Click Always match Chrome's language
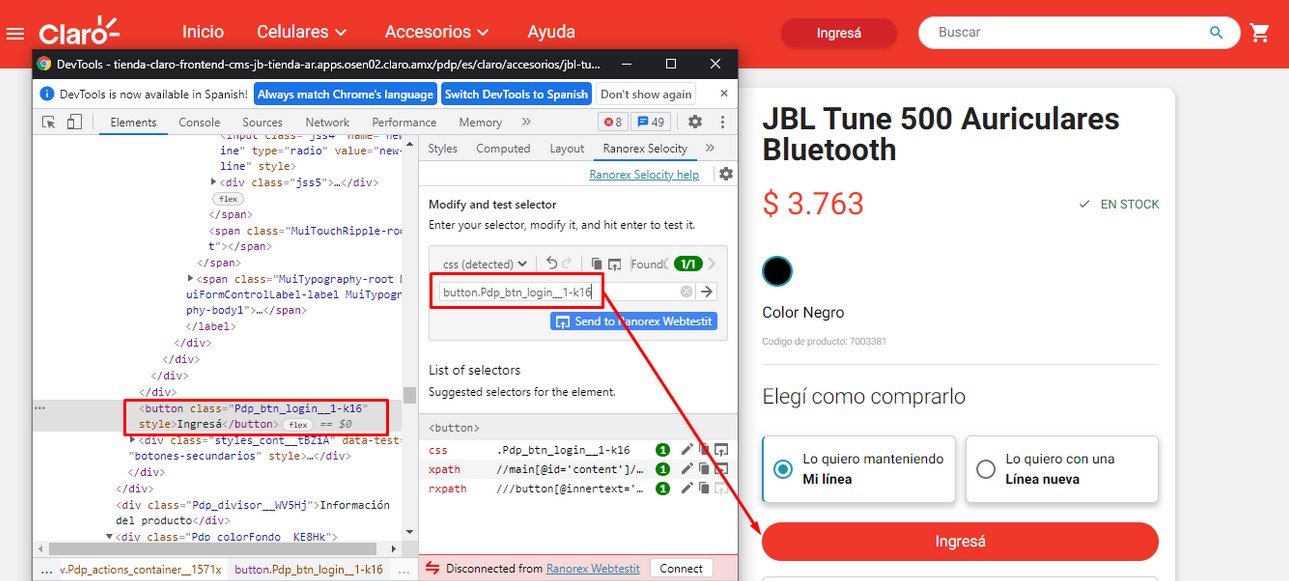The width and height of the screenshot is (1289, 581). [x=345, y=94]
